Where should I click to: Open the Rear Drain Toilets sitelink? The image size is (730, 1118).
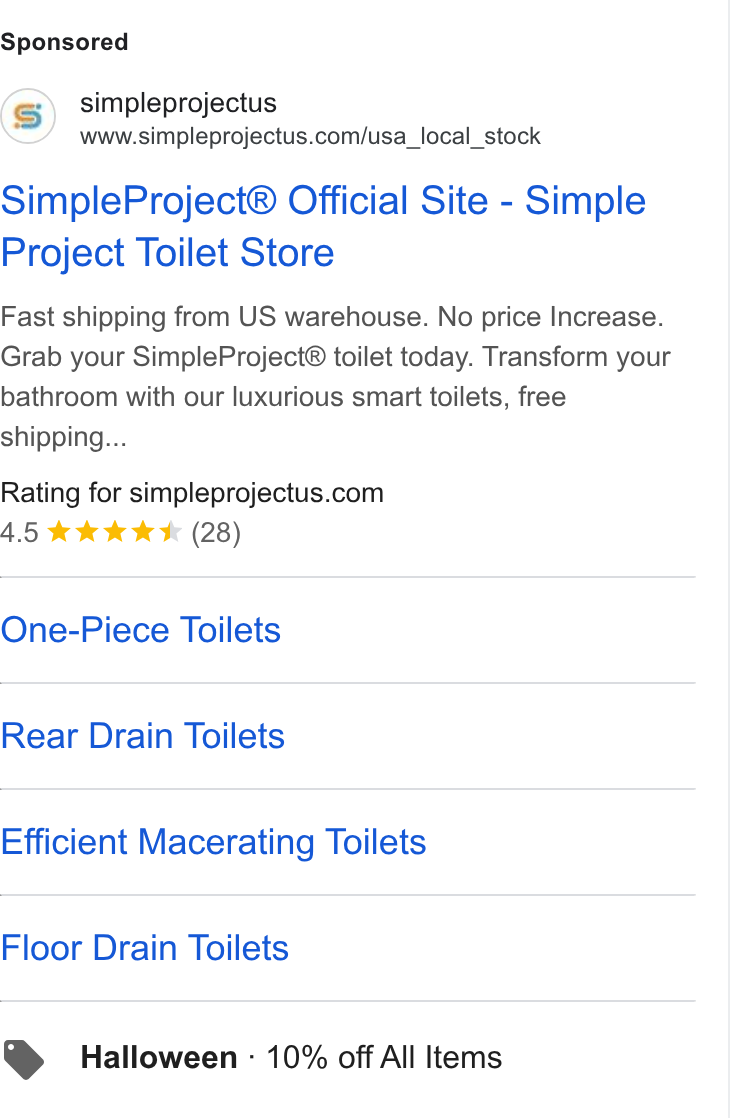[143, 736]
